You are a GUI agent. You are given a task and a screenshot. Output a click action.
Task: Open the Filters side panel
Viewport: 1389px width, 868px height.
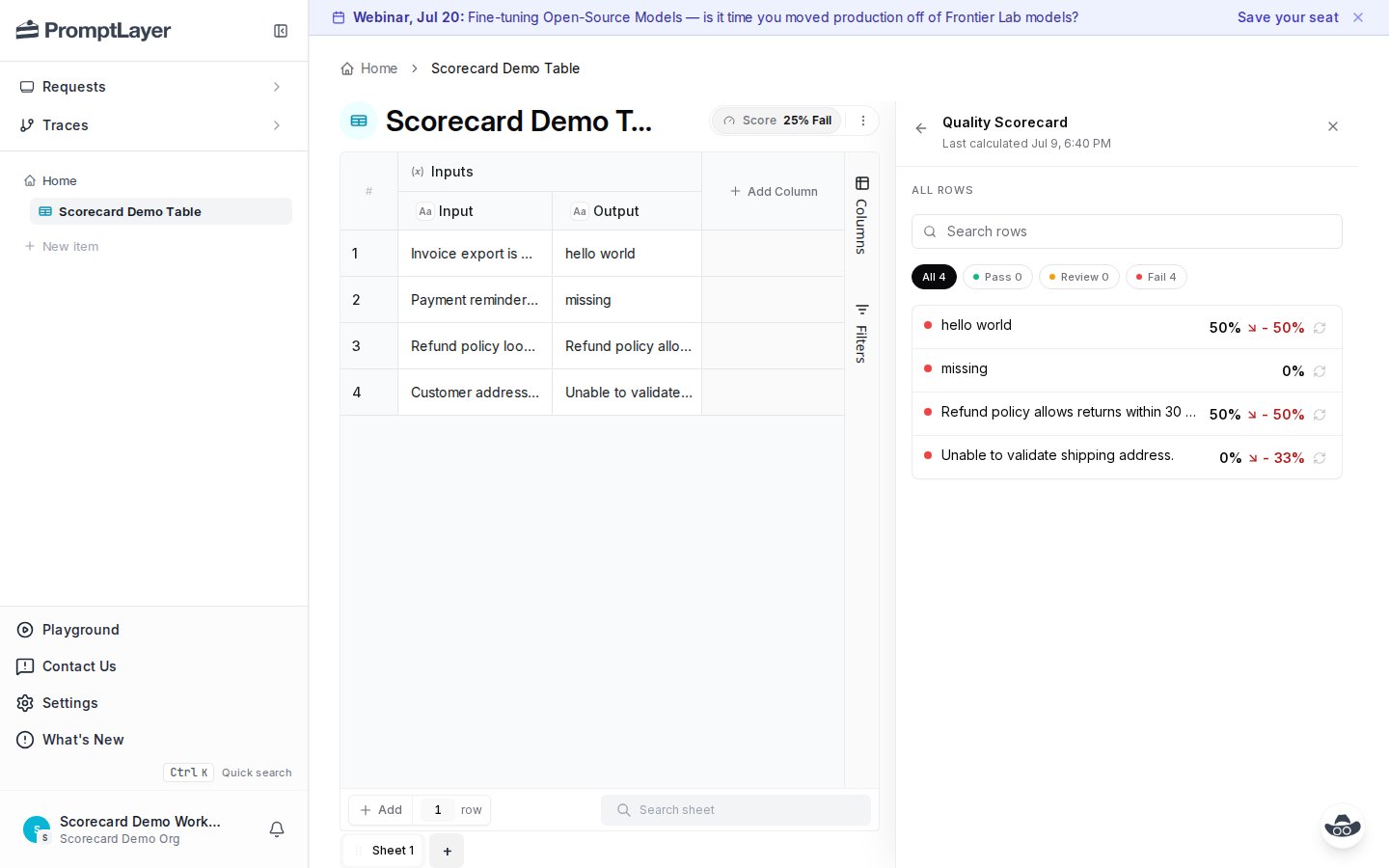[862, 334]
